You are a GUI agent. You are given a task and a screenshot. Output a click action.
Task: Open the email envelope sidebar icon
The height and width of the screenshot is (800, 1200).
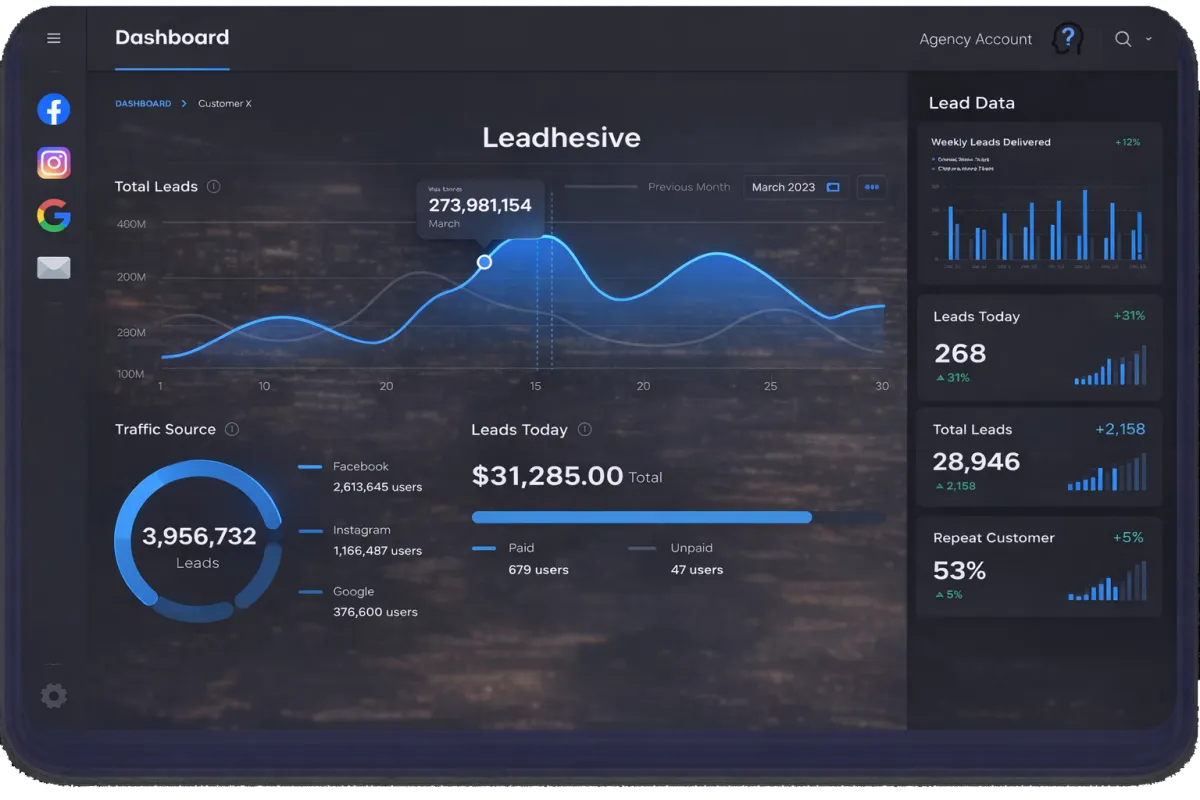point(54,268)
